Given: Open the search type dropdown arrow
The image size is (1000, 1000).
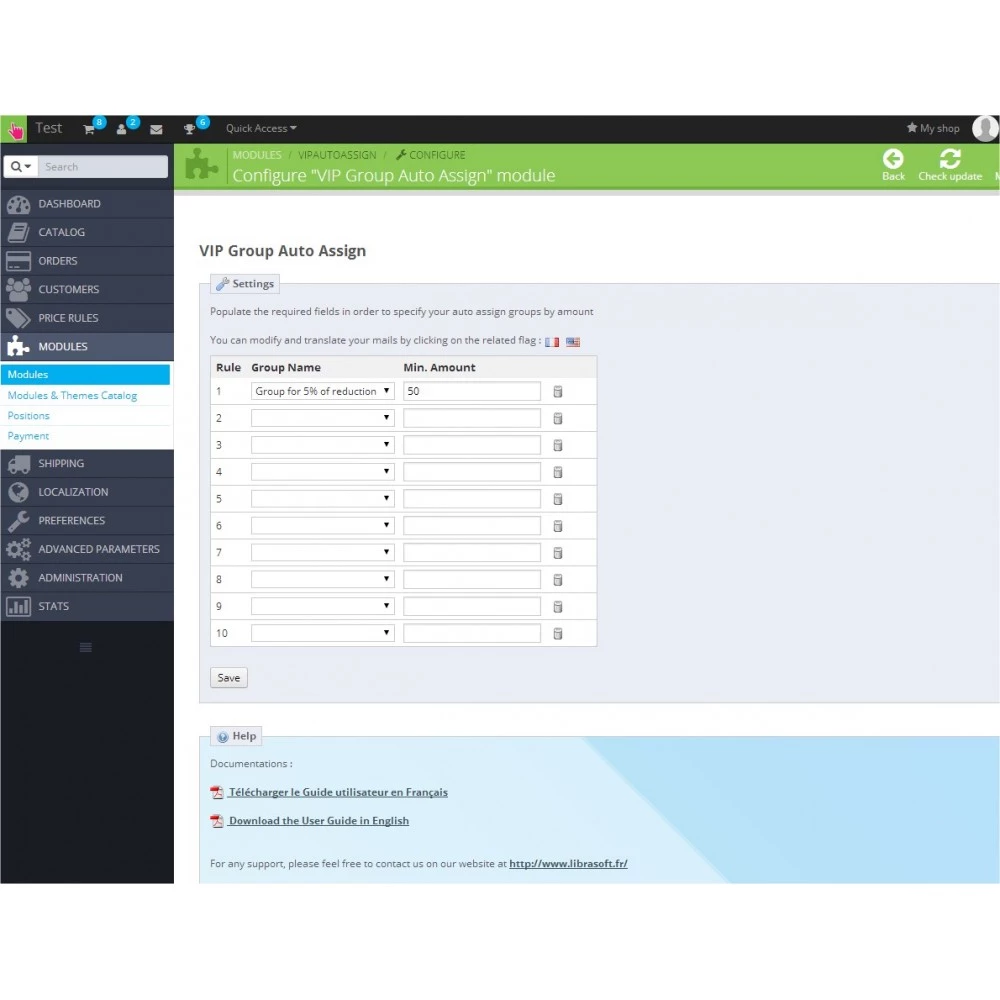Looking at the screenshot, I should click(x=22, y=167).
